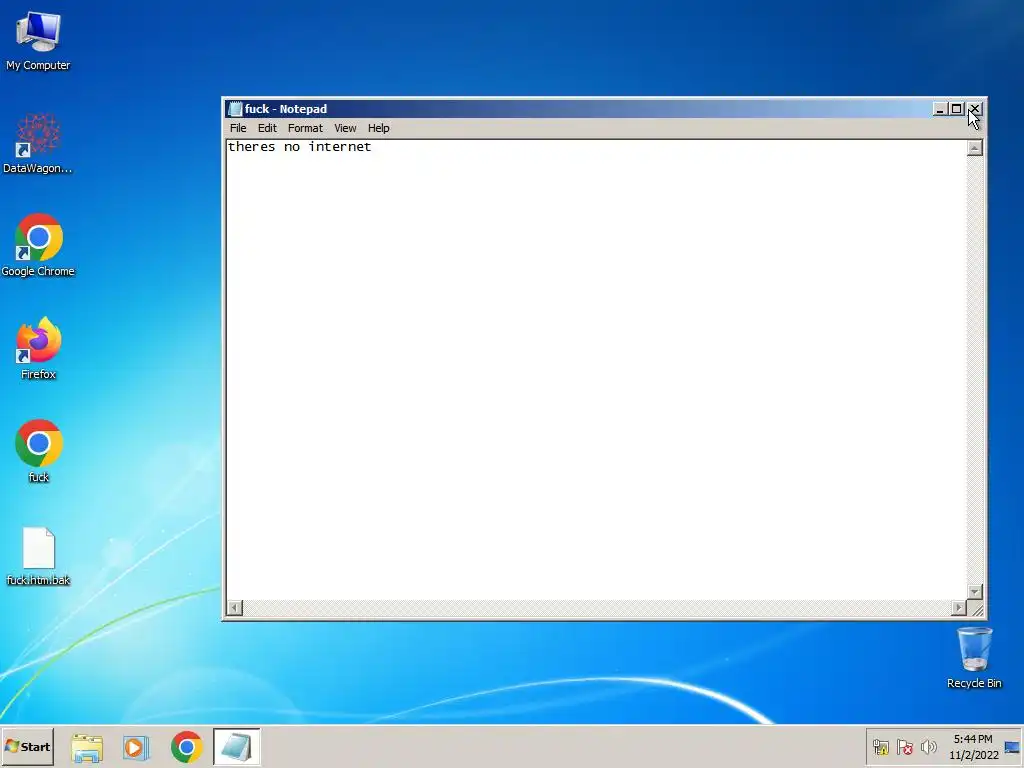Close the Notepad window
The height and width of the screenshot is (768, 1024).
974,109
